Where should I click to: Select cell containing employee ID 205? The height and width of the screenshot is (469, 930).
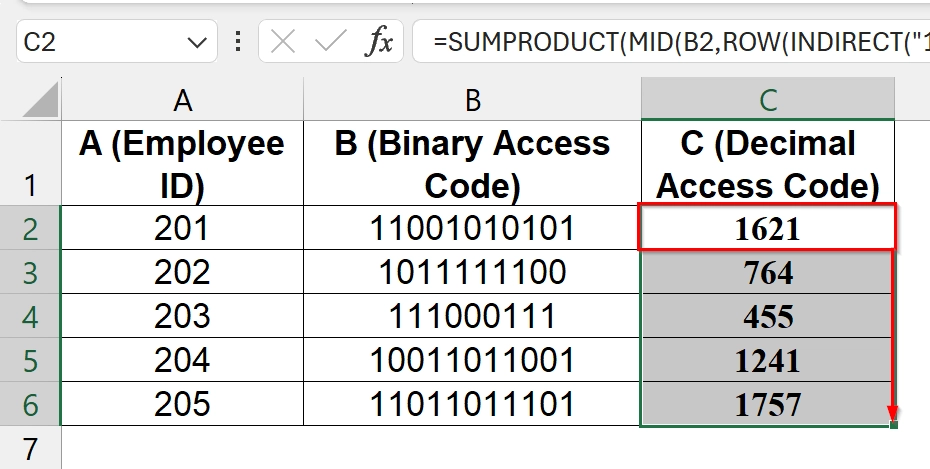click(182, 403)
